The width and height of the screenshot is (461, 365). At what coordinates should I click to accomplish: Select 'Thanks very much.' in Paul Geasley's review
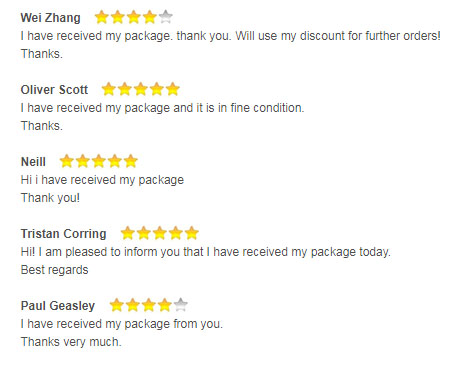pos(71,342)
